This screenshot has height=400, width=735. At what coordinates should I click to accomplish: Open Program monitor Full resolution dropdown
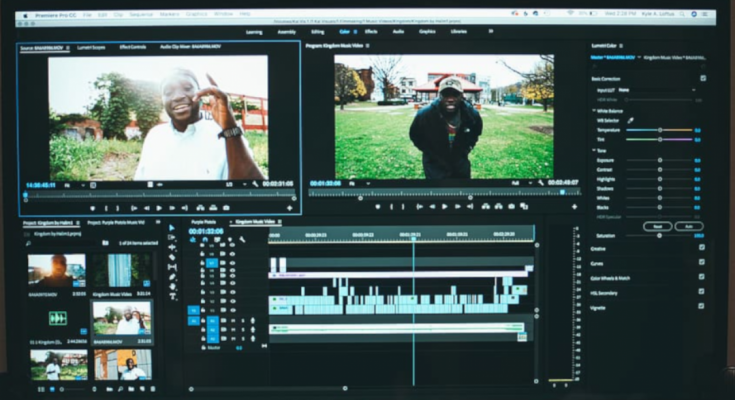pos(522,182)
